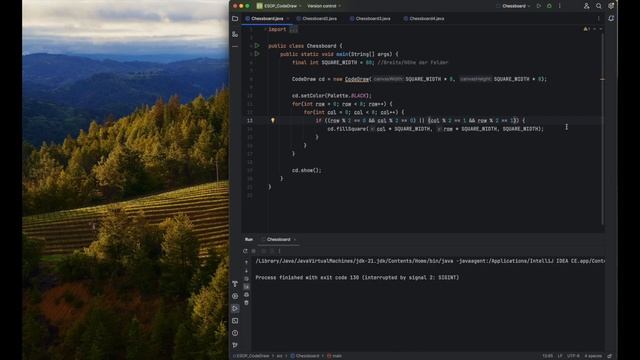
Task: Open the Git version control tool window
Action: point(235,345)
